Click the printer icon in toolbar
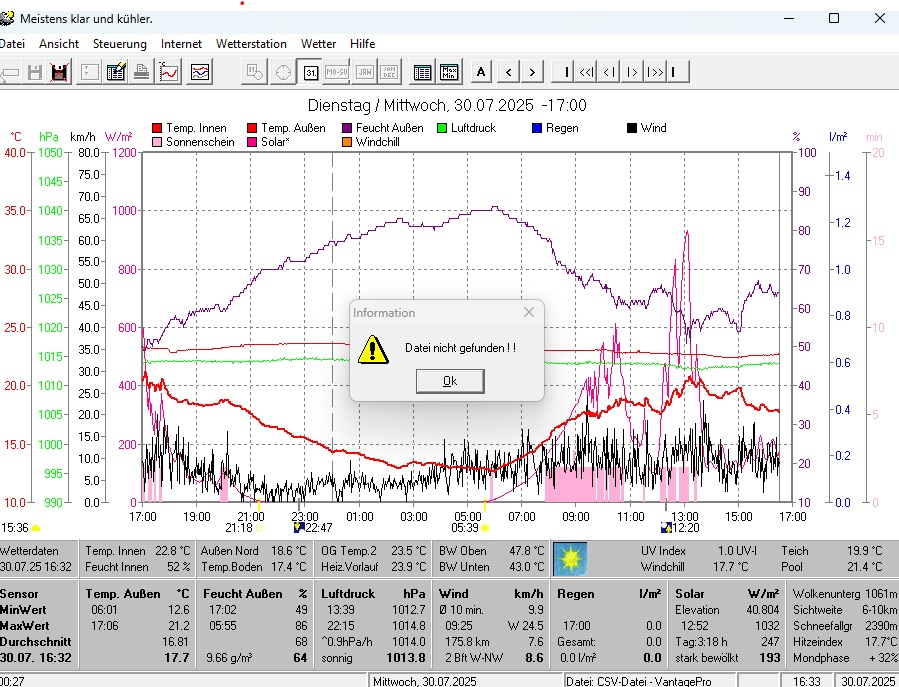The height and width of the screenshot is (687, 899). pos(142,72)
